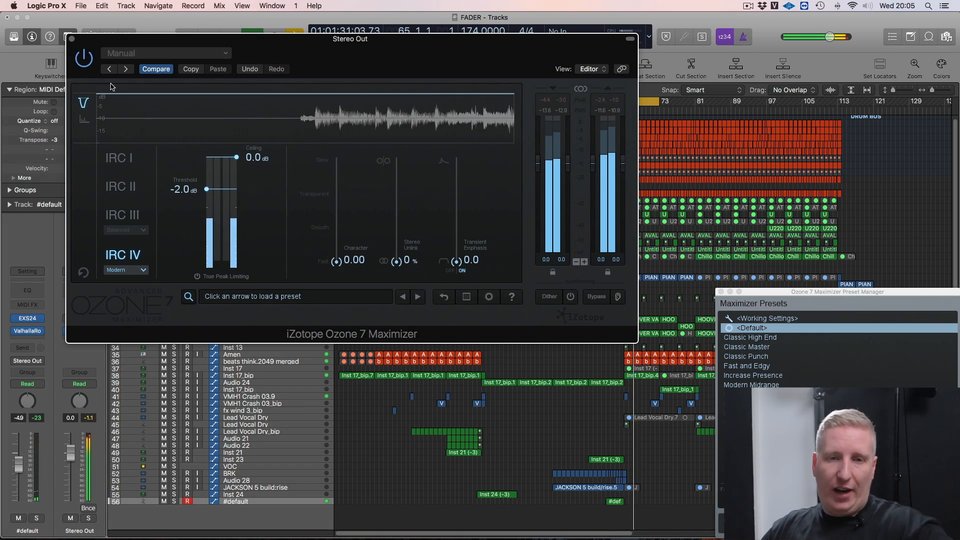960x540 pixels.
Task: Open the Ozone help question mark
Action: pos(511,296)
